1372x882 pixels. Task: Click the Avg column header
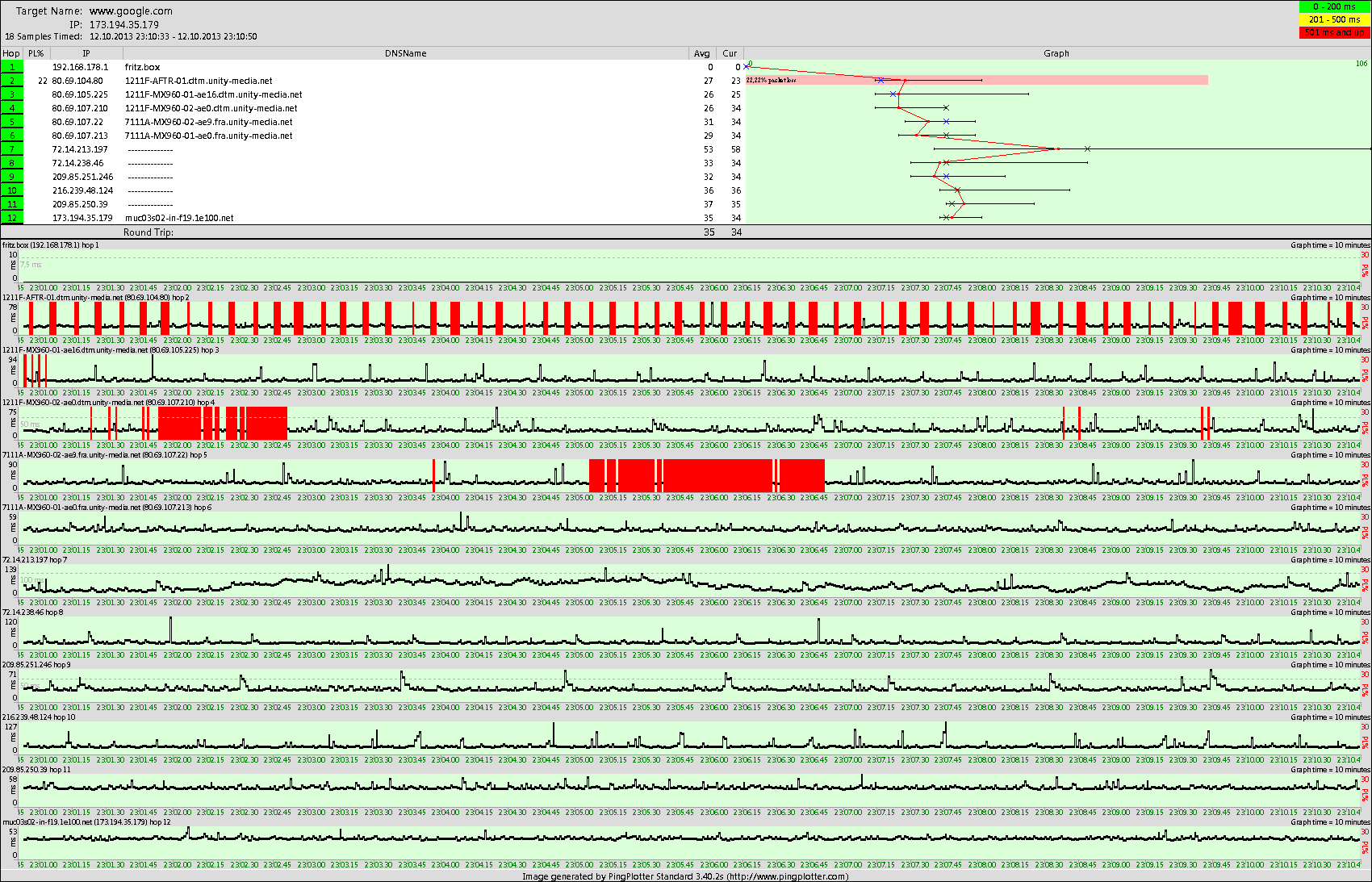click(x=701, y=53)
